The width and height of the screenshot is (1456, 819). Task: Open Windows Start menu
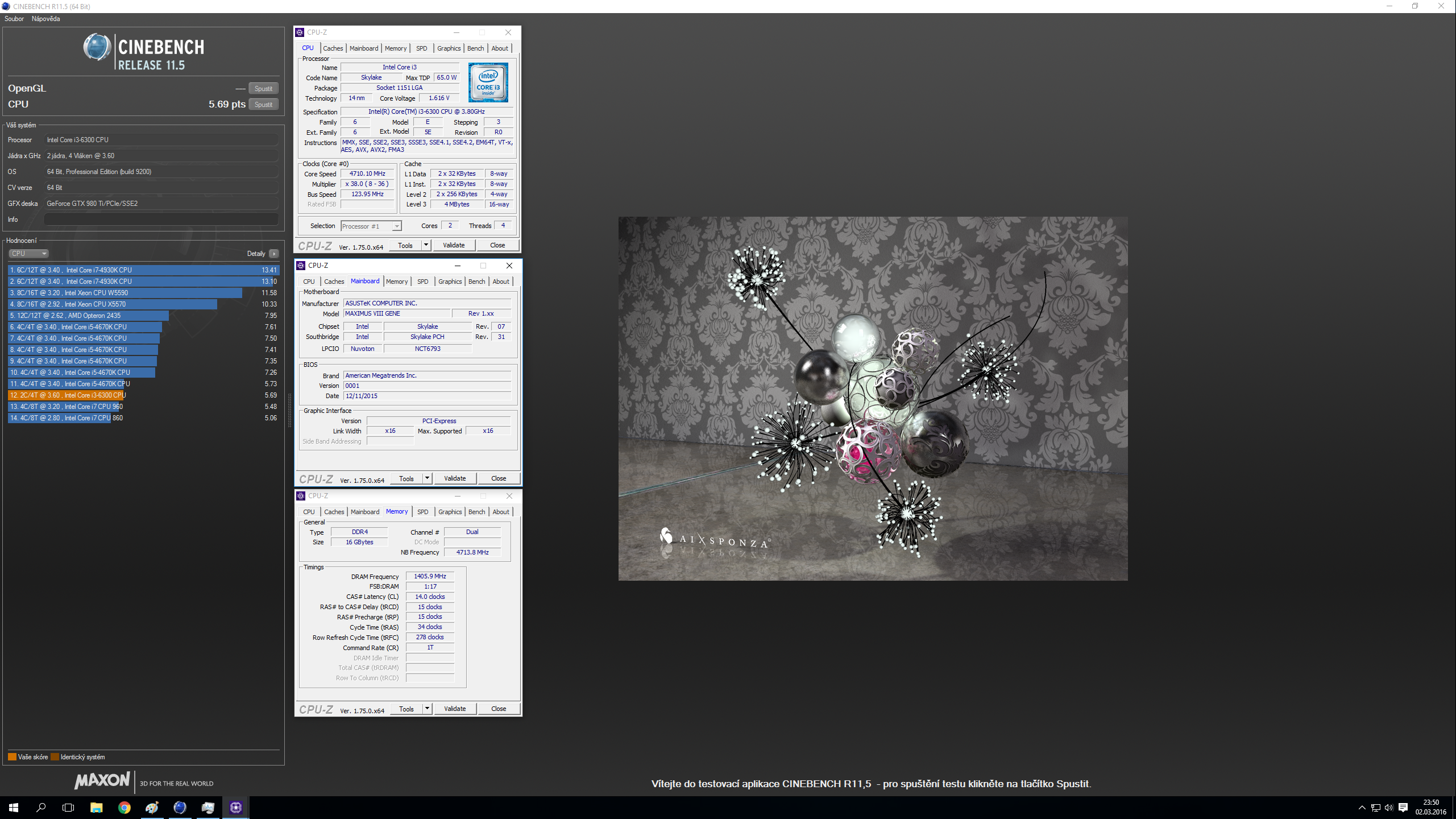pyautogui.click(x=14, y=807)
